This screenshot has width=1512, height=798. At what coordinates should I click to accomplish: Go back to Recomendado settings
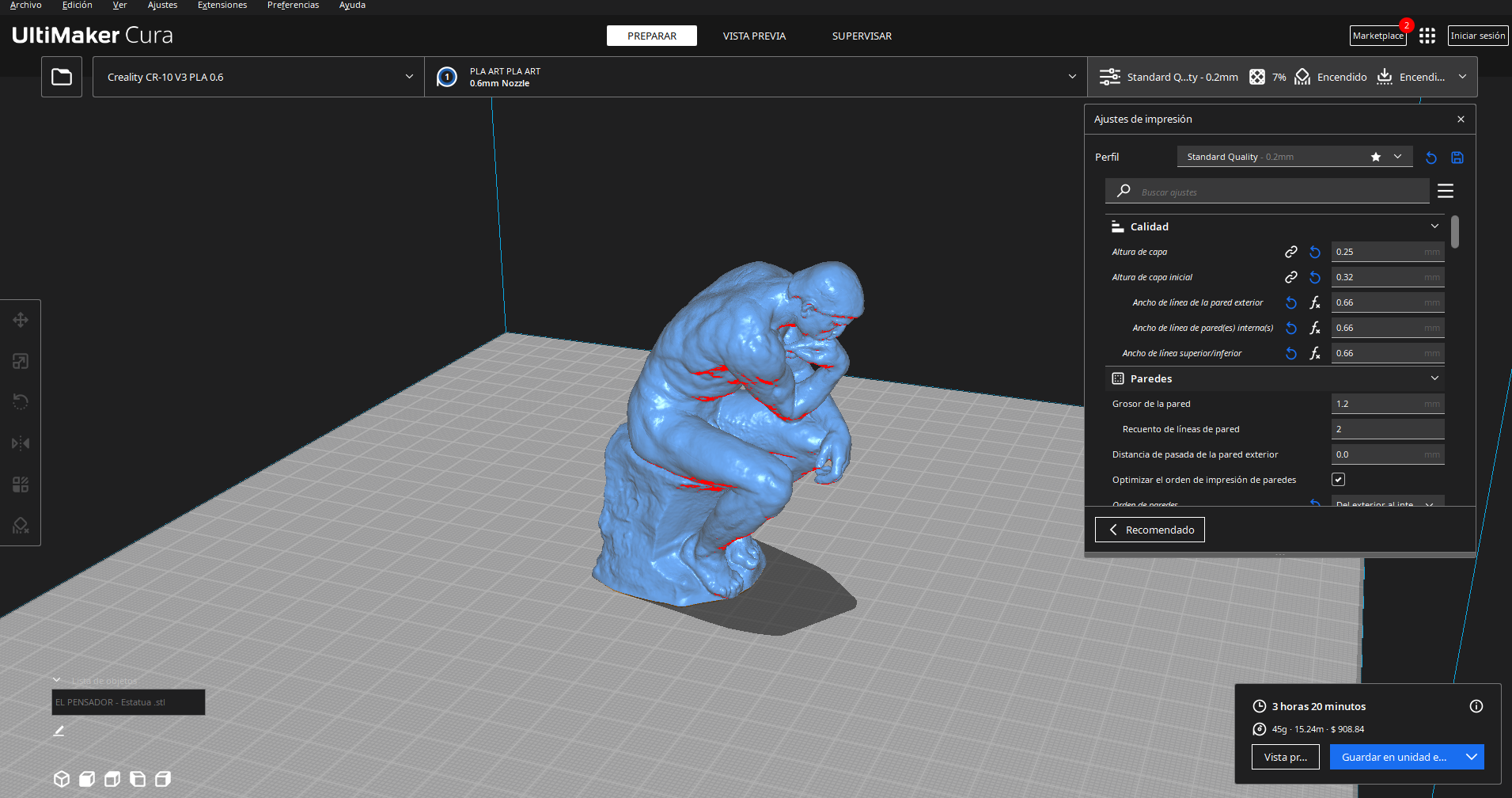click(x=1150, y=530)
